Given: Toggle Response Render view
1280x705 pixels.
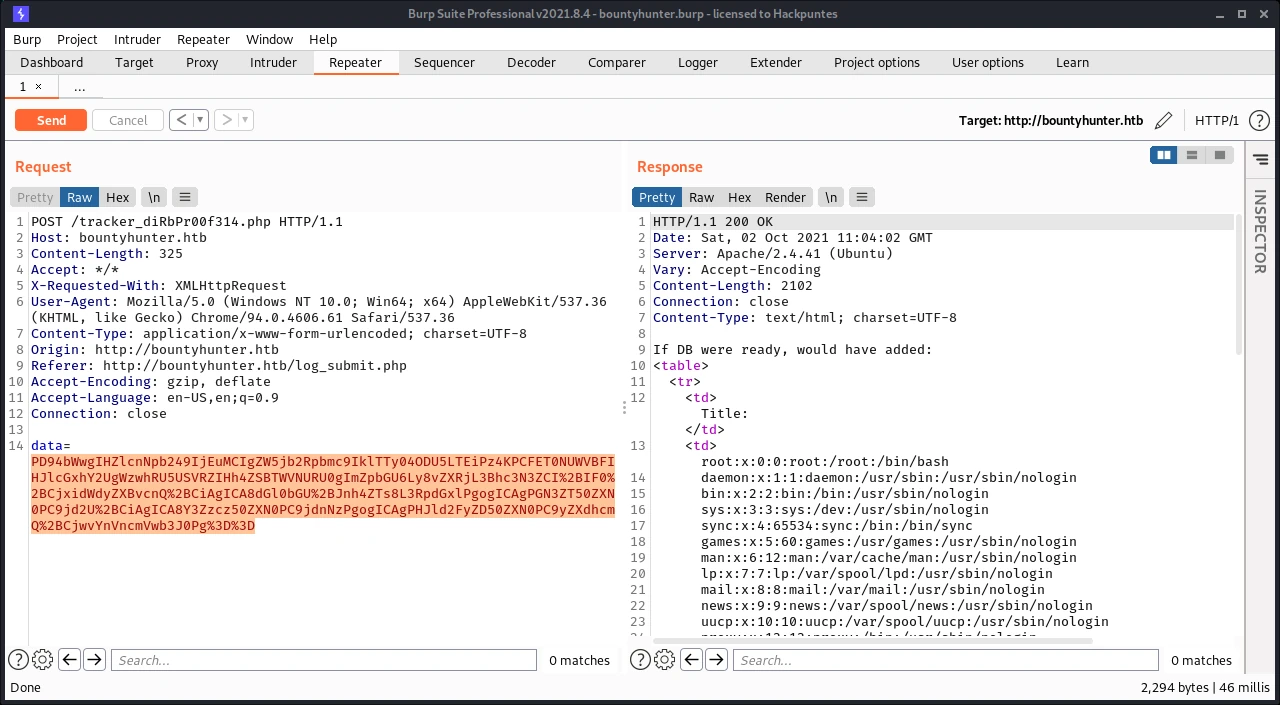Looking at the screenshot, I should coord(786,197).
